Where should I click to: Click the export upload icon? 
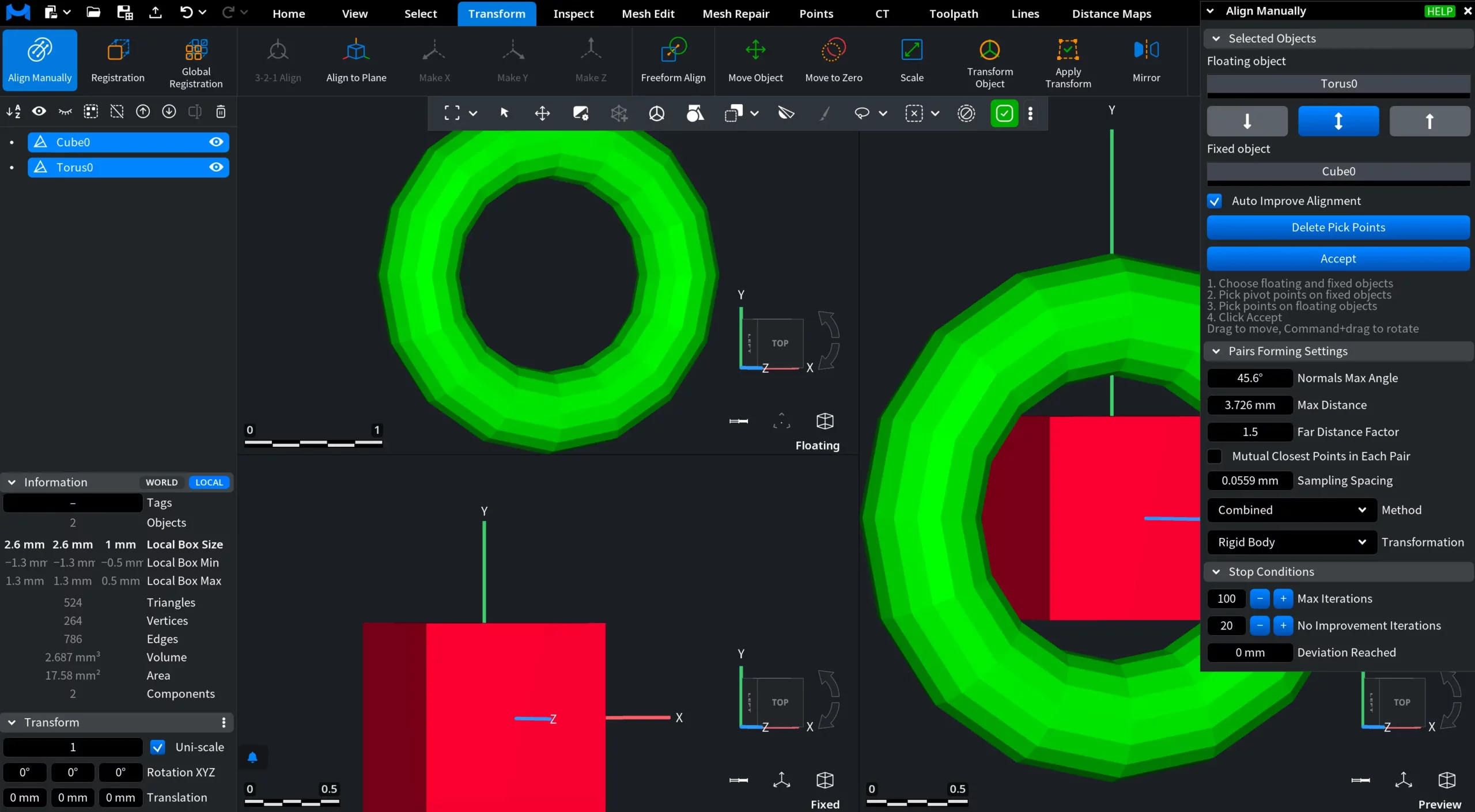156,13
